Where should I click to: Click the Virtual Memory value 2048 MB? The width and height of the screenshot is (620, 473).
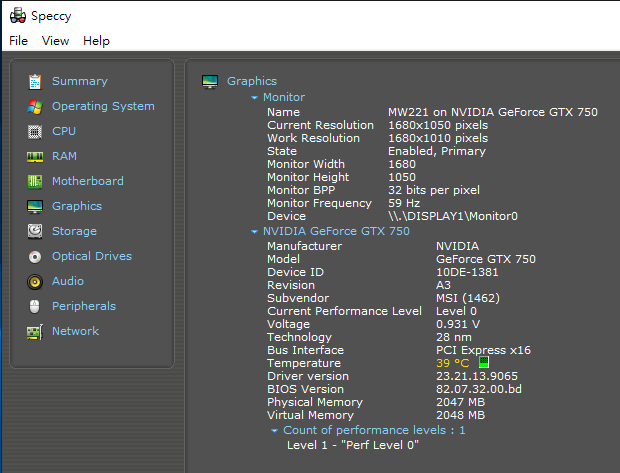(460, 415)
